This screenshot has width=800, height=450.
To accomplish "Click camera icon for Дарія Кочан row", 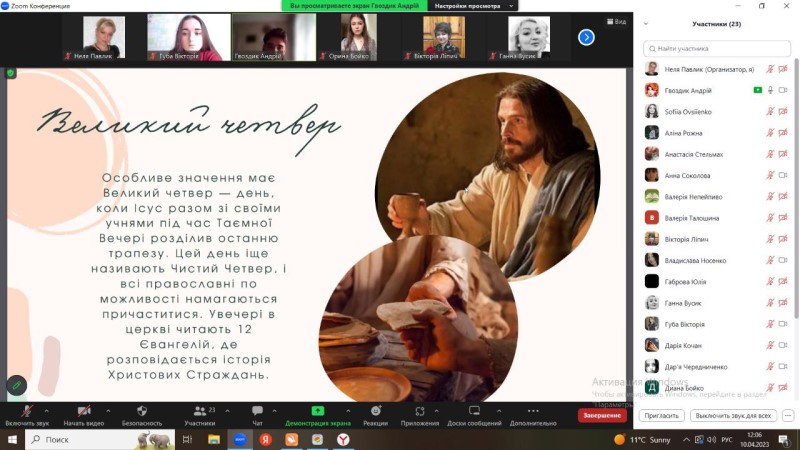I will (783, 345).
